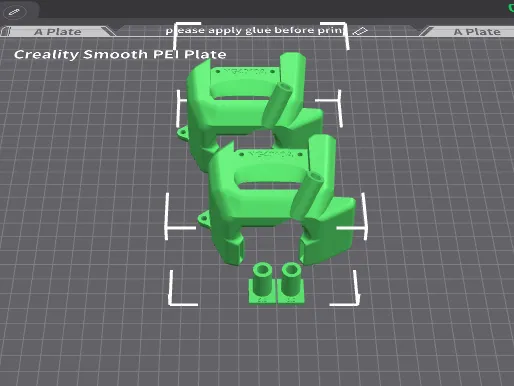Click the 'please apply glue before print' notice
This screenshot has height=386, width=514.
(254, 31)
